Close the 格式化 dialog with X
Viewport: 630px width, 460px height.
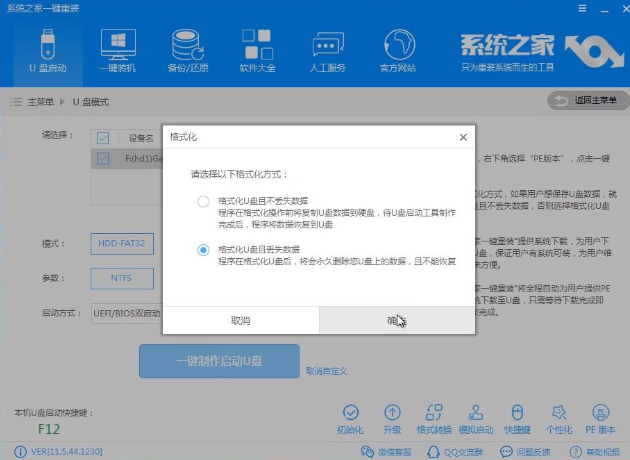point(462,136)
